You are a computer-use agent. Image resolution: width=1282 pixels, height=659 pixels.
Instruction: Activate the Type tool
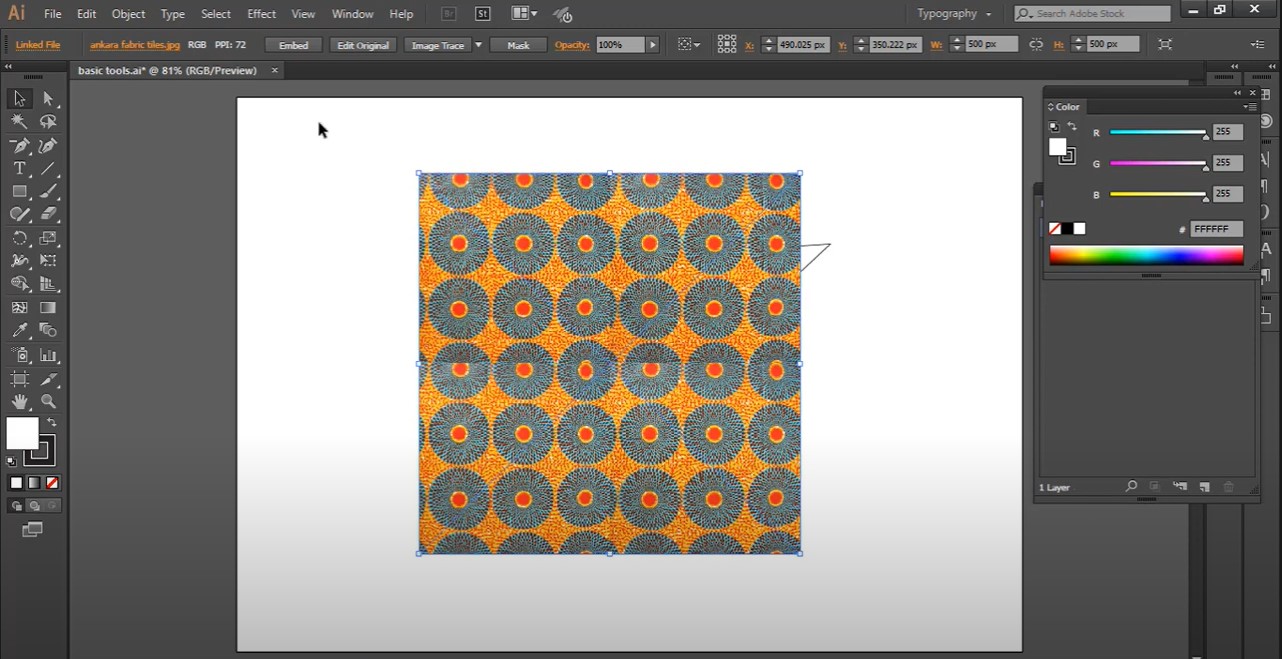19,169
